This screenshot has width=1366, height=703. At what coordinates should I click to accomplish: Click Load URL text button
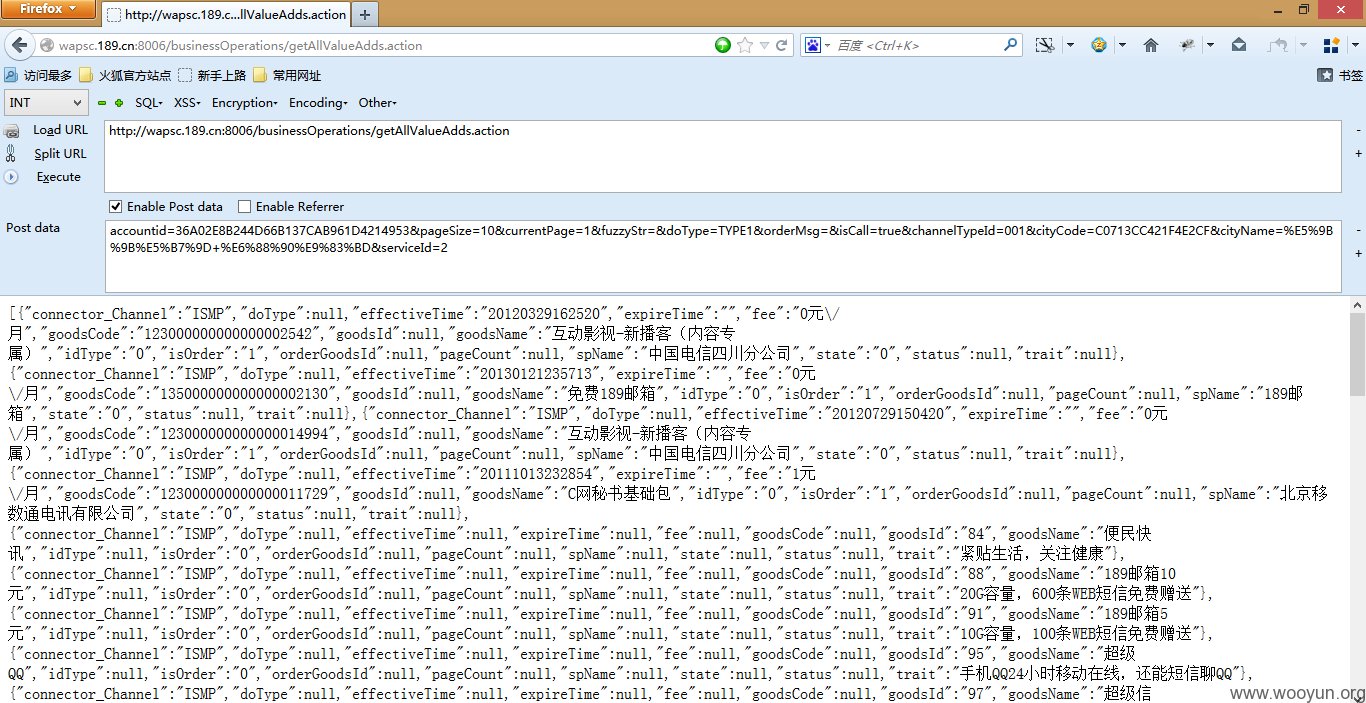pos(61,130)
